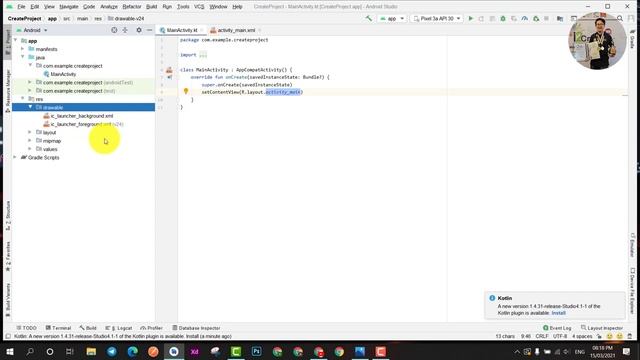Open the Project Structure folder icon in the toolbar
The width and height of the screenshot is (640, 360).
click(560, 18)
